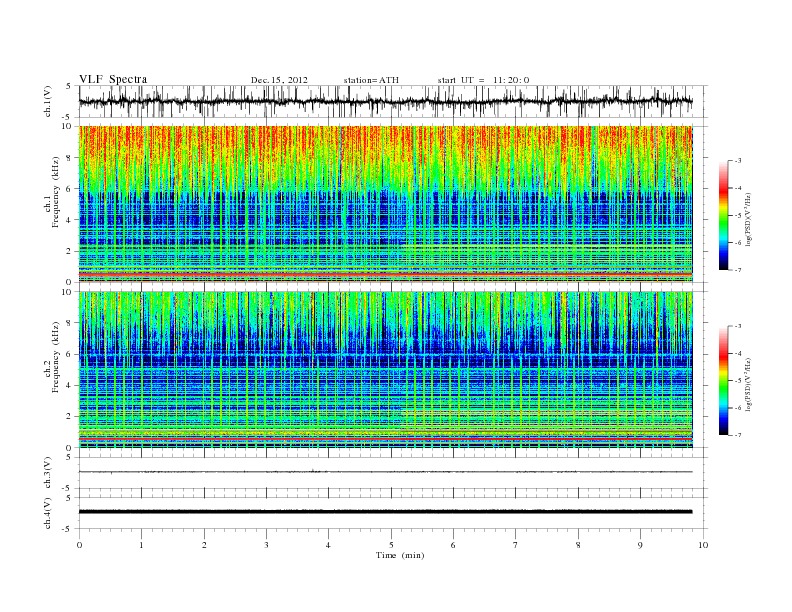
Task: Click the ch.3 voltage waveform trace
Action: [x=385, y=472]
